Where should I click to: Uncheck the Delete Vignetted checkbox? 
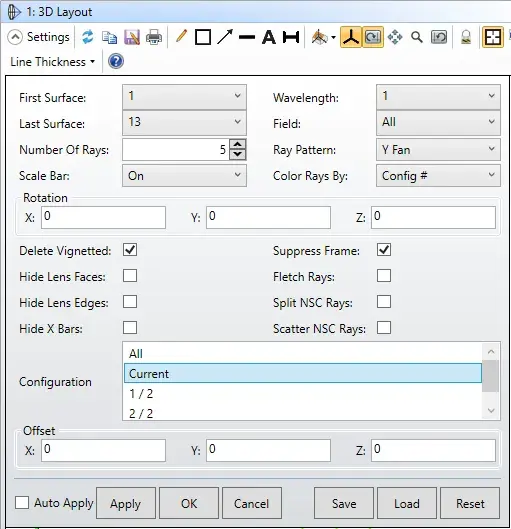pyautogui.click(x=130, y=250)
